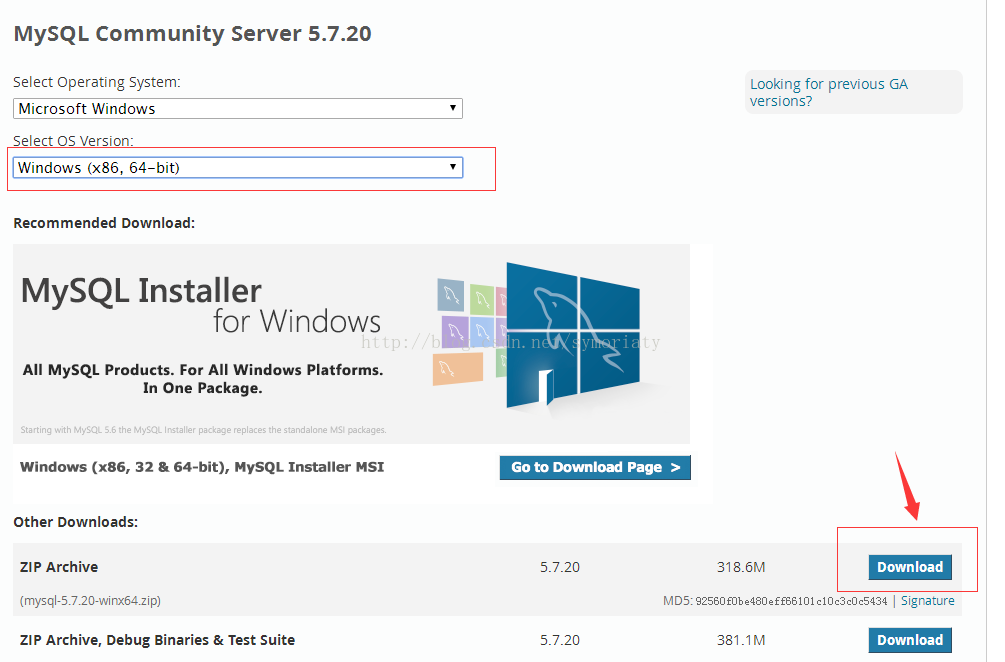Click the Recommended Download heading
This screenshot has height=662, width=1005.
click(x=104, y=223)
